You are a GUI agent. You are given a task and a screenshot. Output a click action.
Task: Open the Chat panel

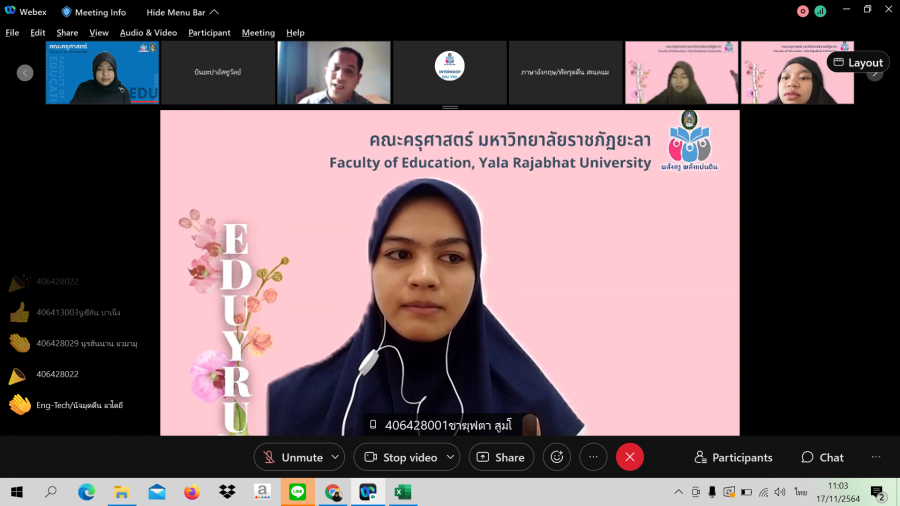822,457
